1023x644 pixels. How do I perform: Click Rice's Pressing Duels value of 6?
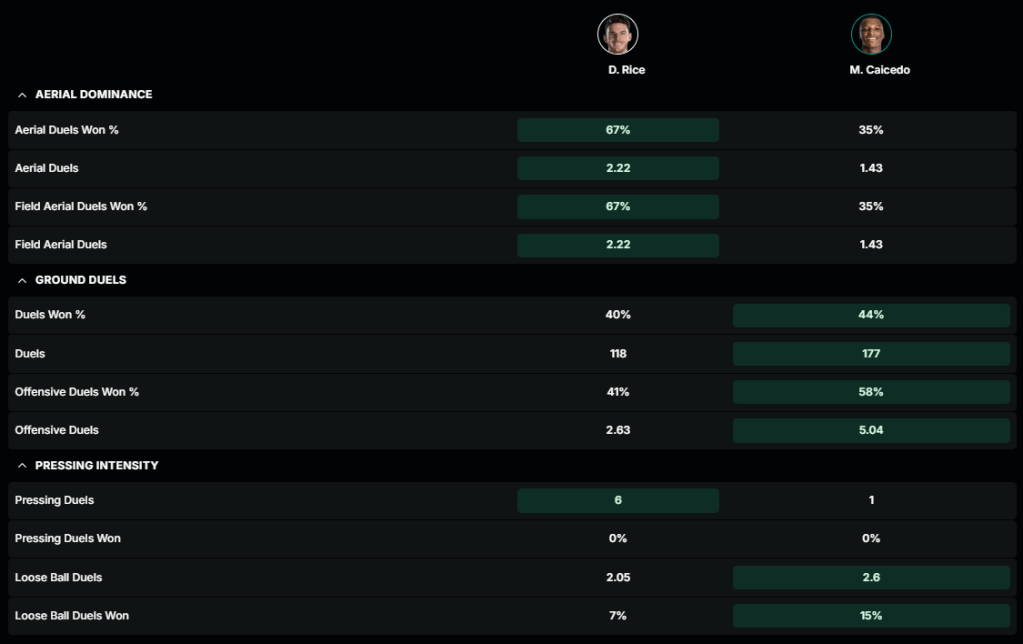[618, 500]
